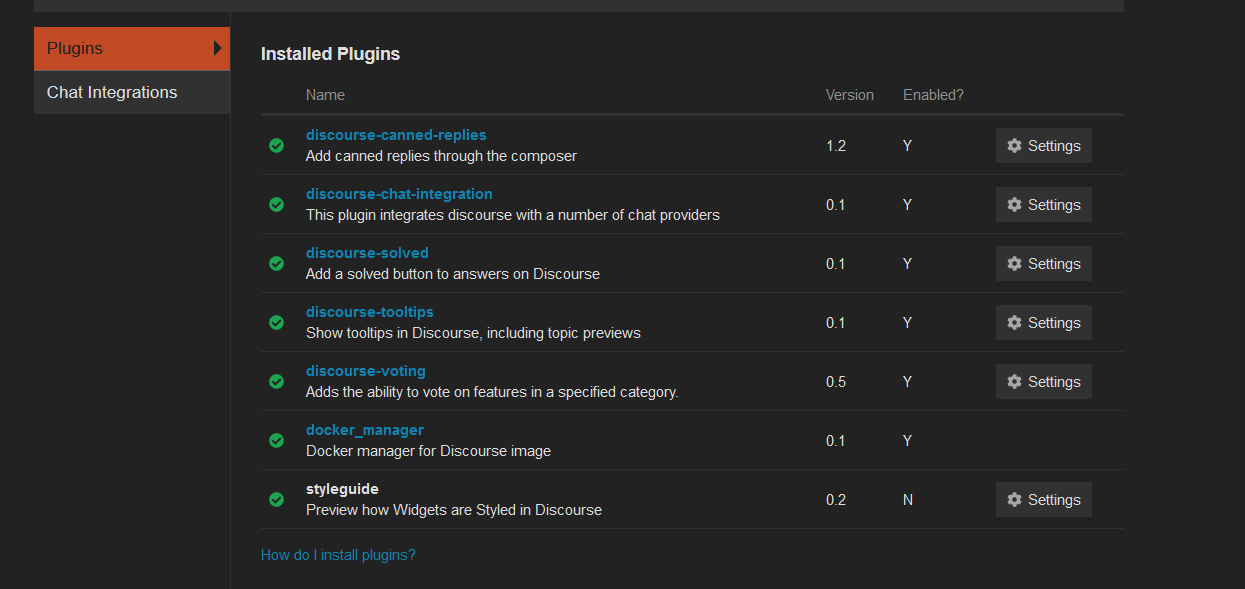This screenshot has height=589, width=1245.
Task: Open Settings for discourse-chat-integration
Action: [x=1043, y=205]
